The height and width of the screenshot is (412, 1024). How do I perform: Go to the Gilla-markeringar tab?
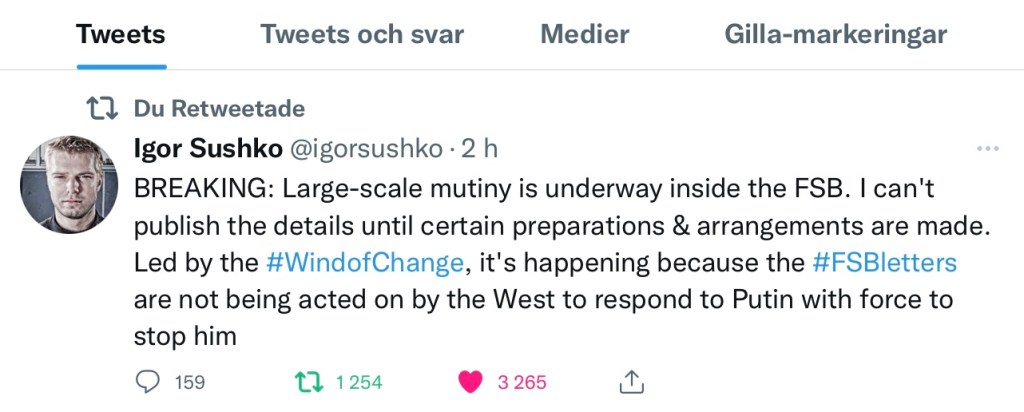point(835,35)
